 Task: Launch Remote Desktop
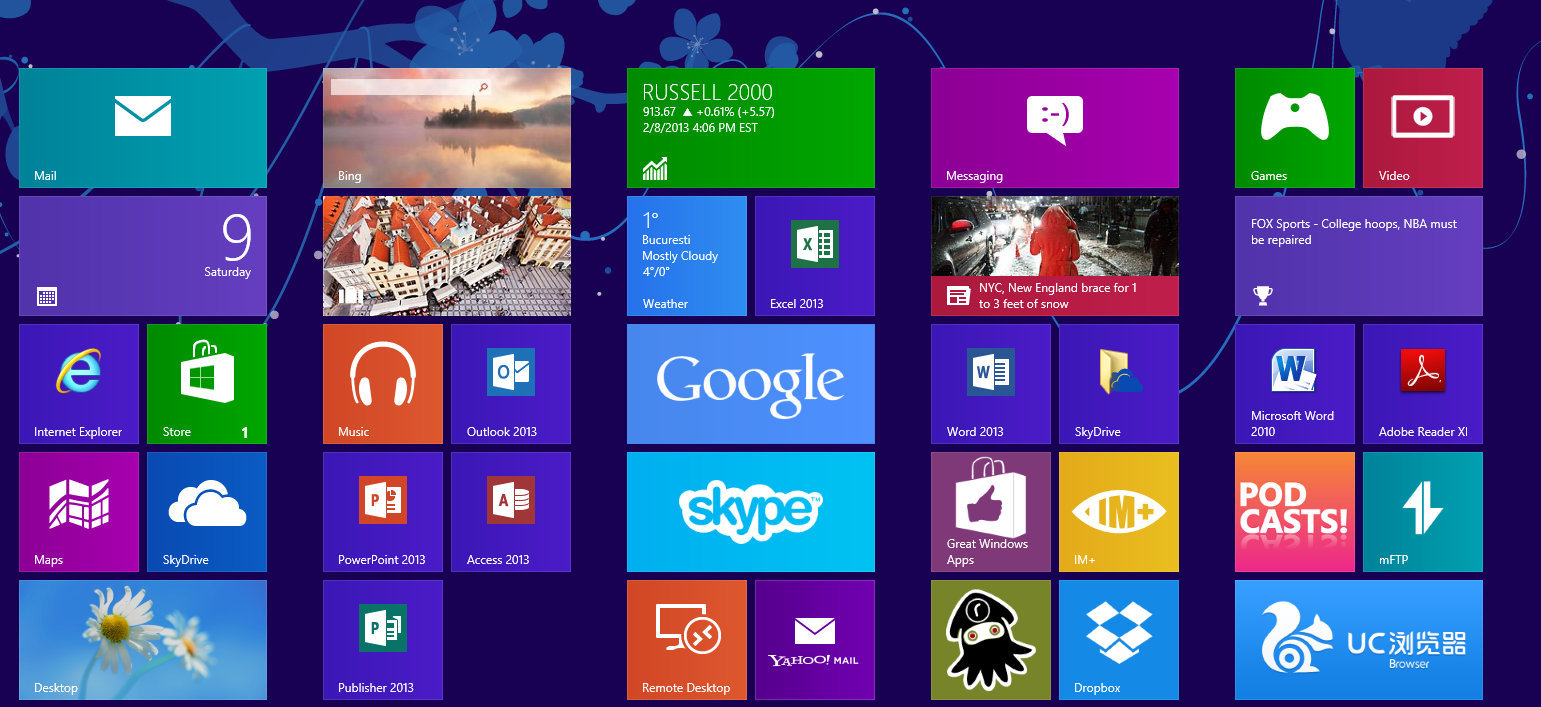686,639
